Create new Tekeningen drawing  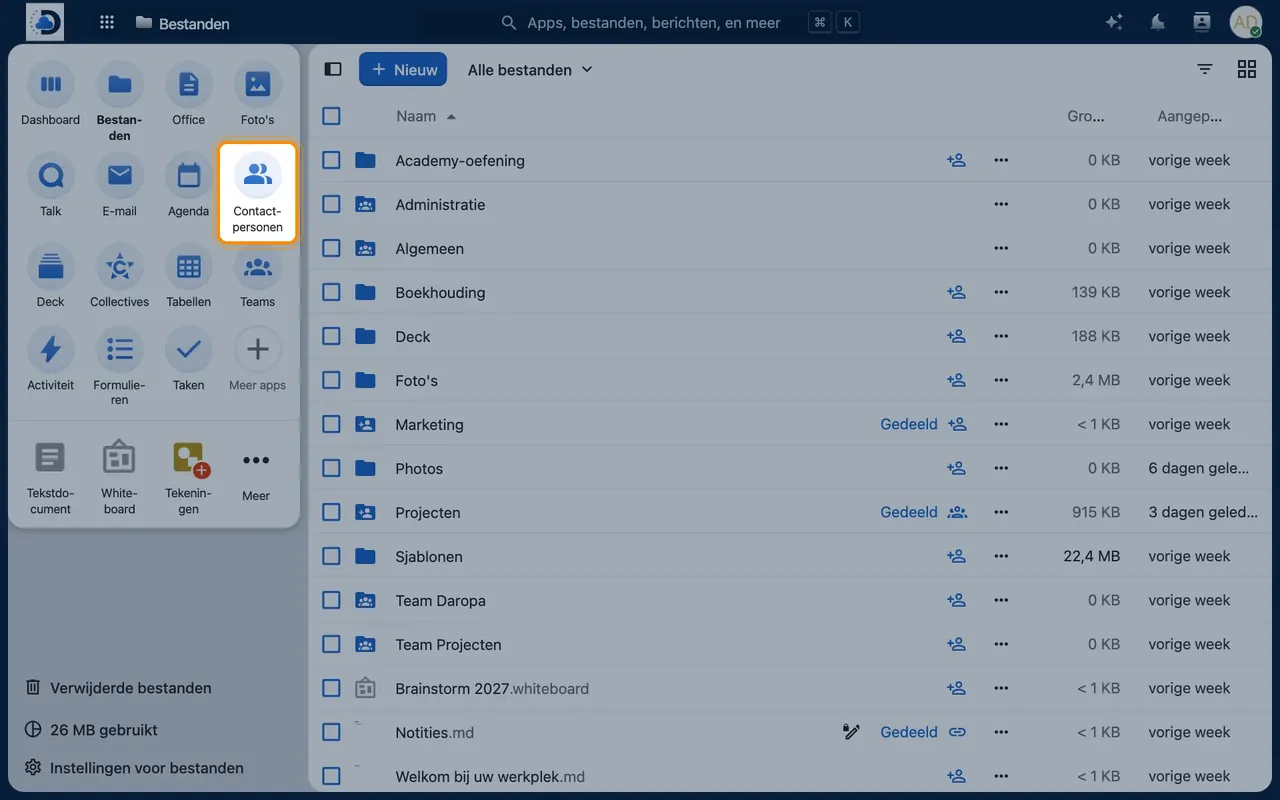coord(188,477)
